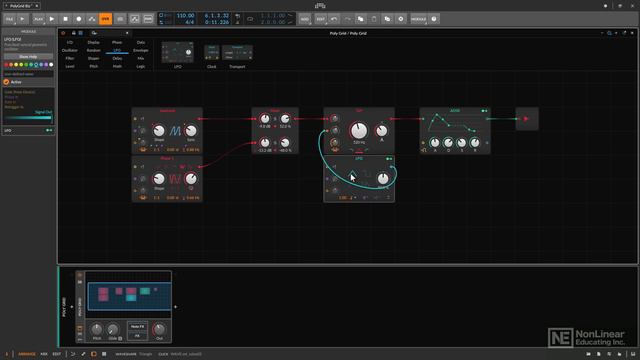
Task: Click the plus icon after the Poly Grid device
Action: 176,307
